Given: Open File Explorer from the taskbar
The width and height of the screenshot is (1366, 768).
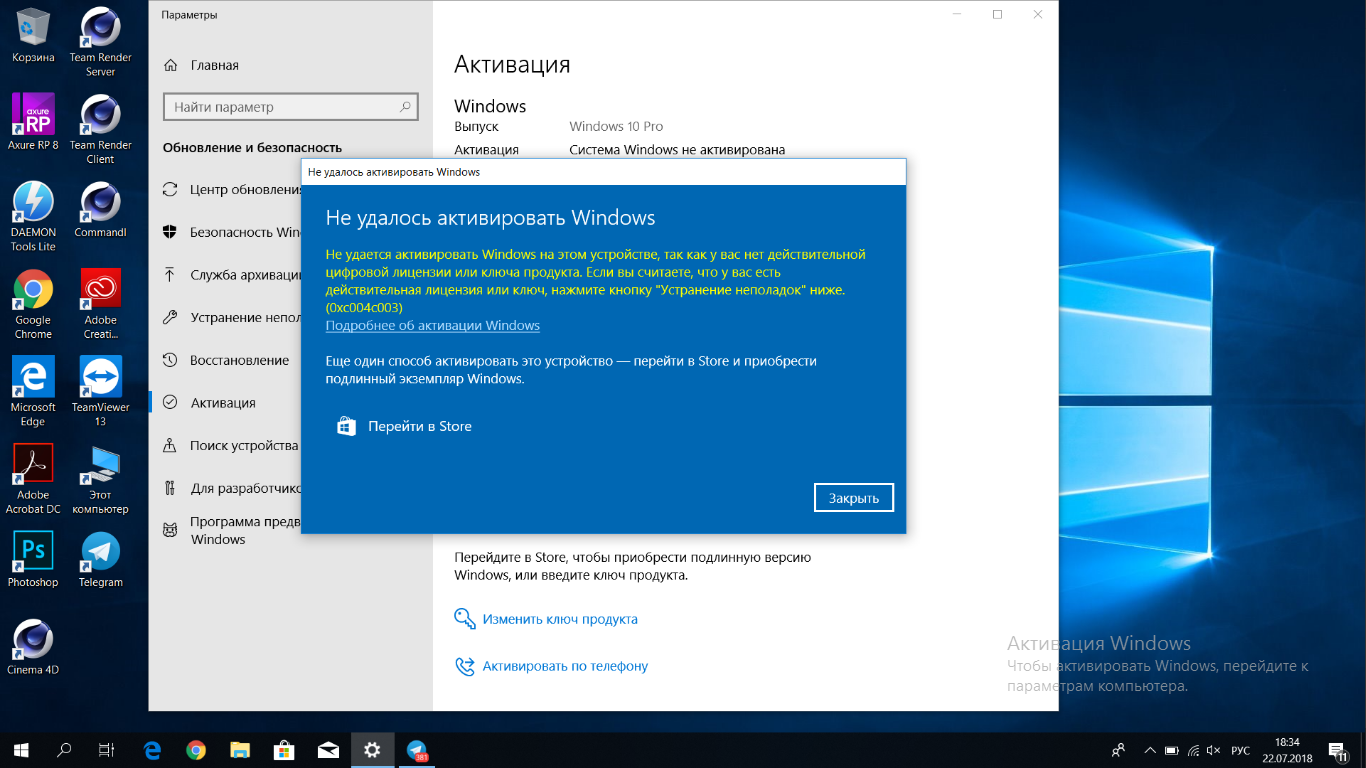Looking at the screenshot, I should [x=240, y=749].
